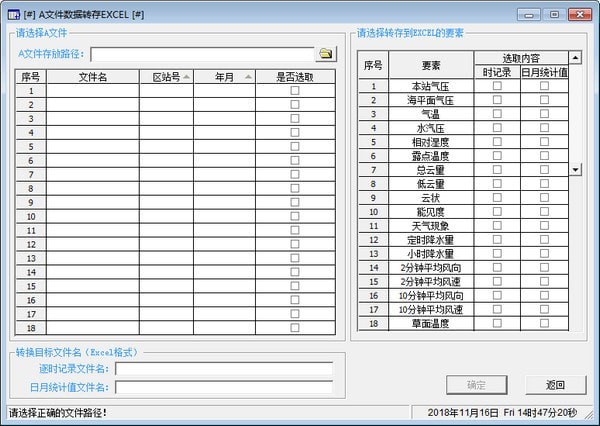Sort by 年月 column arrow
Image resolution: width=600 pixels, height=426 pixels.
click(x=248, y=77)
